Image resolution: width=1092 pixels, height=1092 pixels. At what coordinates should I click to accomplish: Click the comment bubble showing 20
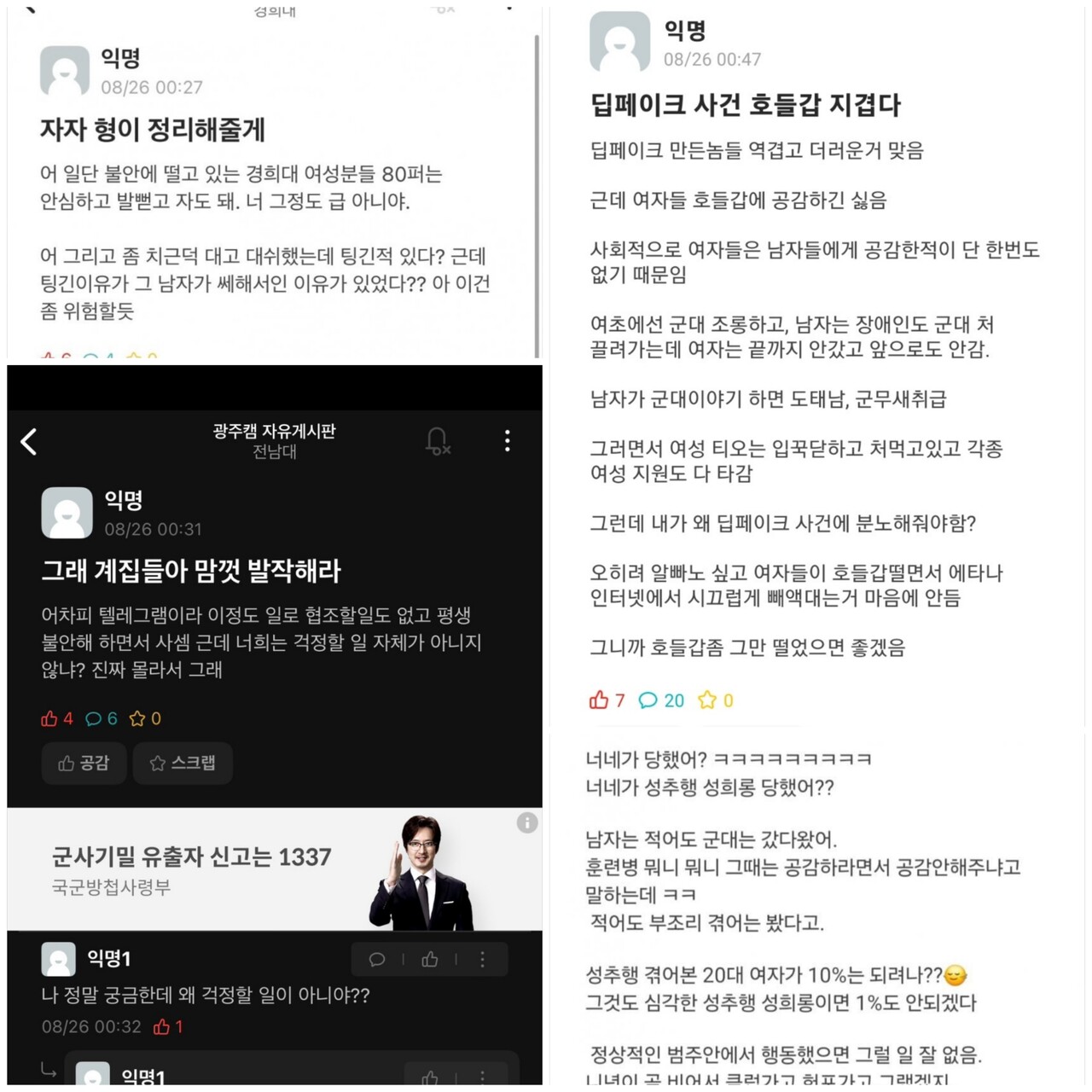(x=661, y=700)
